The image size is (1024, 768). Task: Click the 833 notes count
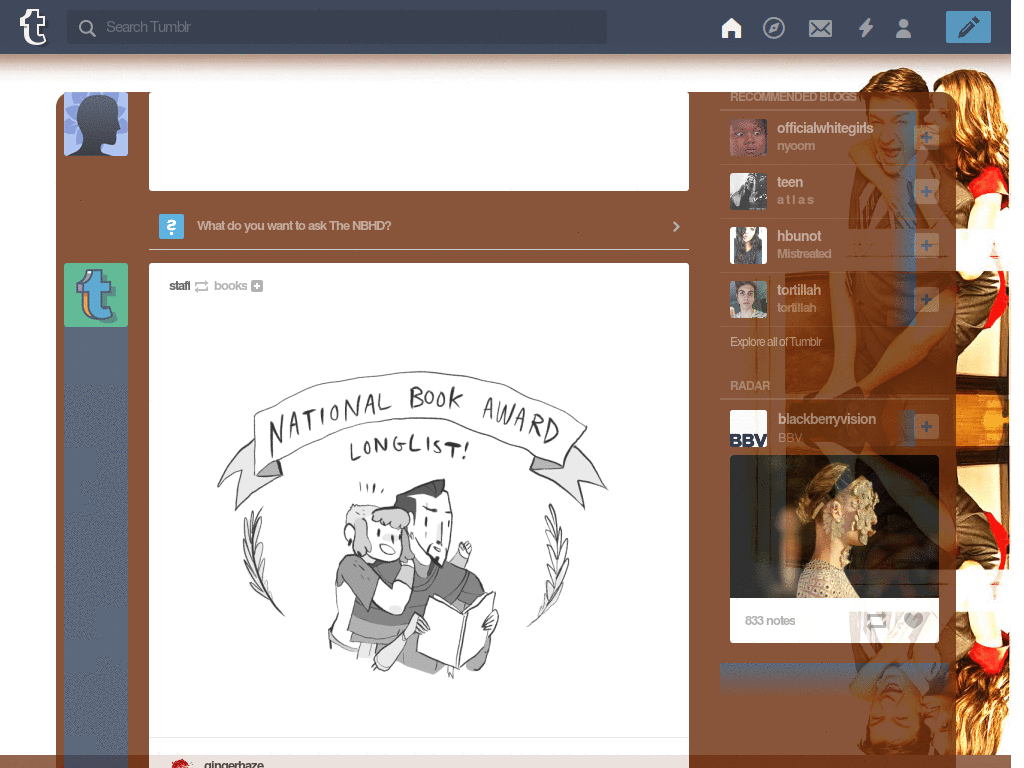click(x=770, y=620)
